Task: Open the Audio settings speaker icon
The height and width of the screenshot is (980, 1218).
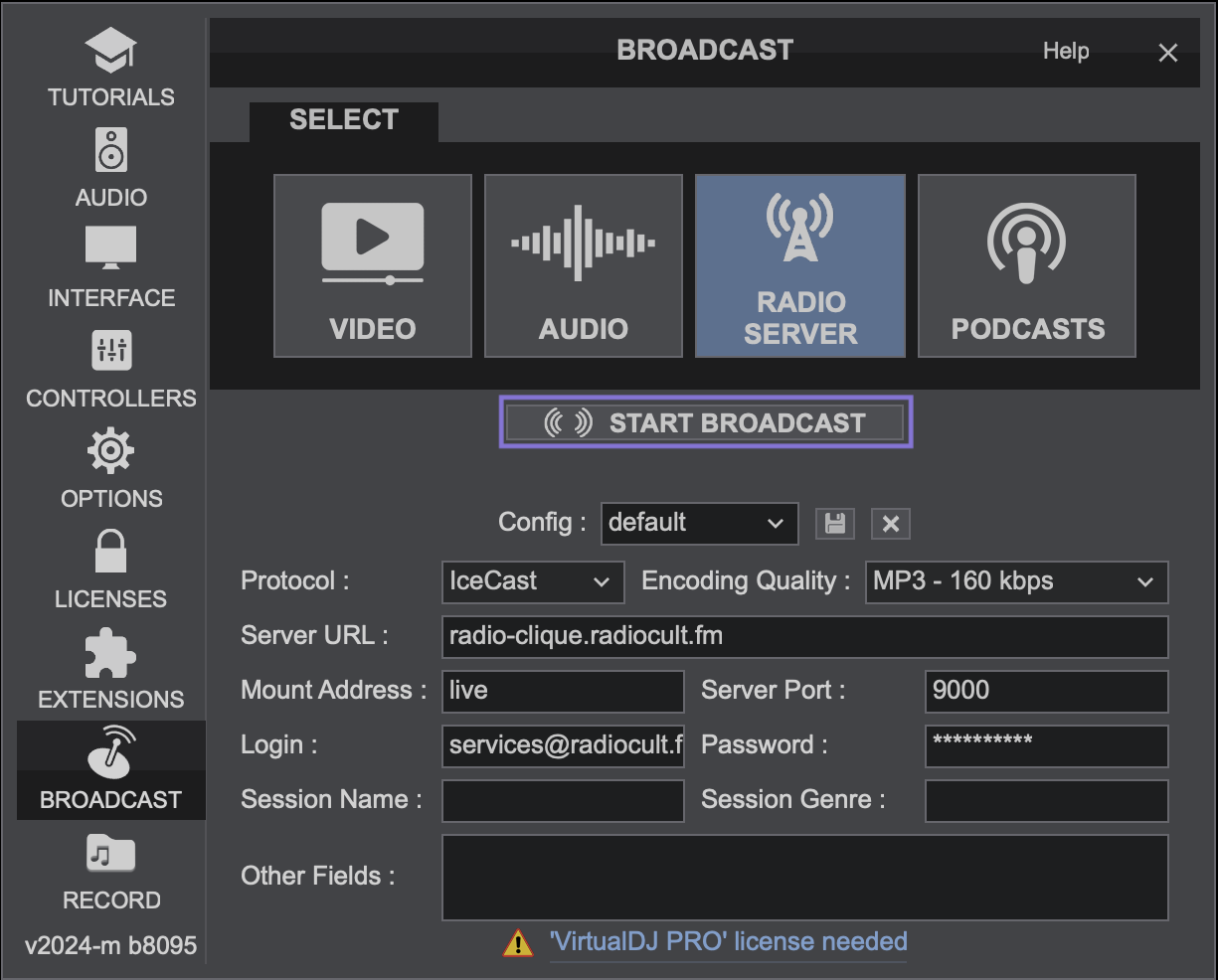Action: click(110, 151)
